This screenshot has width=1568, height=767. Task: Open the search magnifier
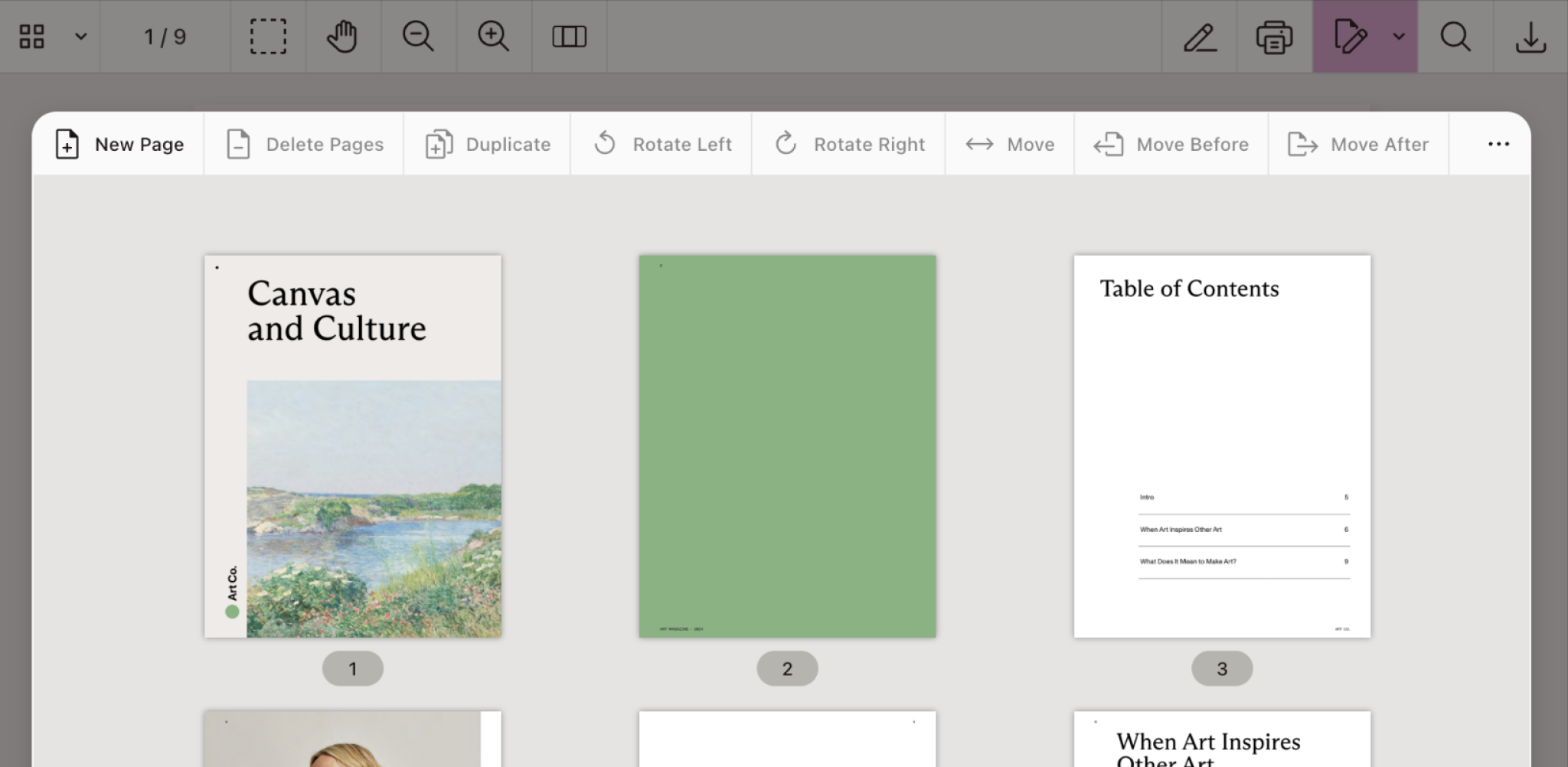coord(1455,37)
